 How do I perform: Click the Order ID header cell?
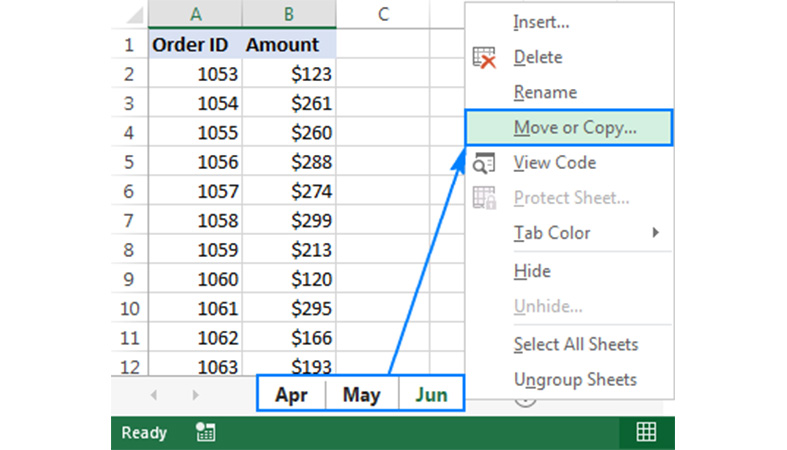click(194, 45)
